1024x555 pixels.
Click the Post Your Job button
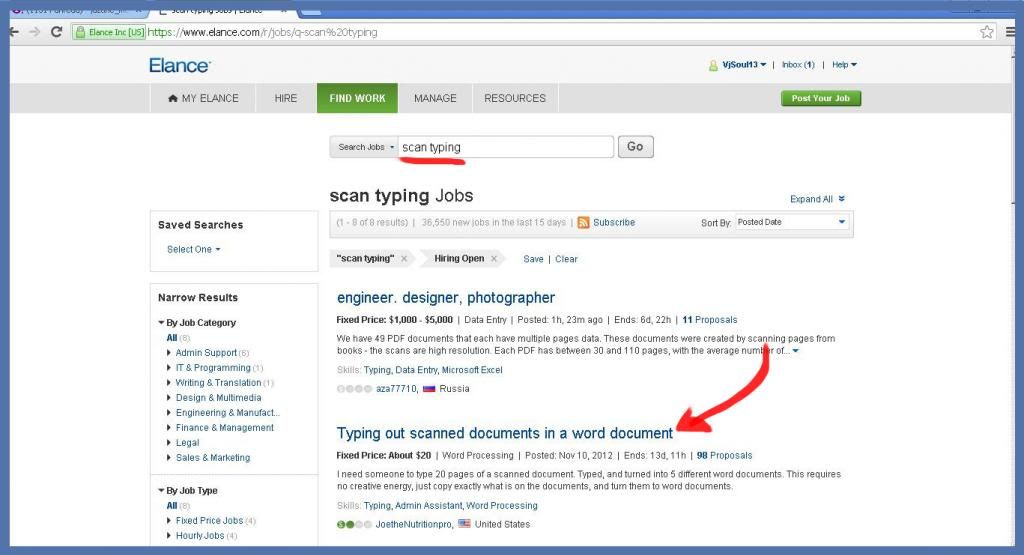tap(821, 99)
